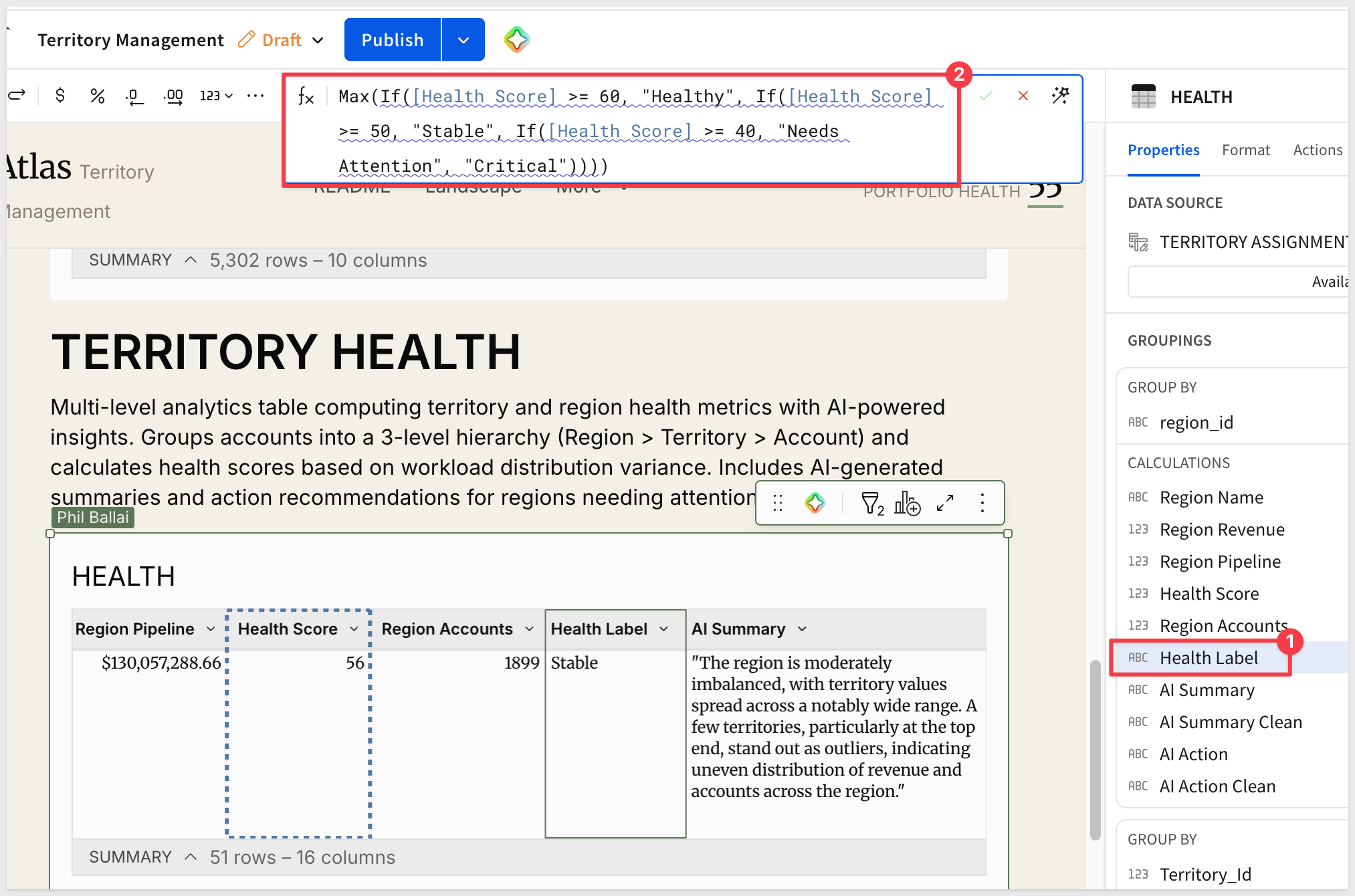
Task: Select Health Label calculation in panel
Action: tap(1209, 658)
